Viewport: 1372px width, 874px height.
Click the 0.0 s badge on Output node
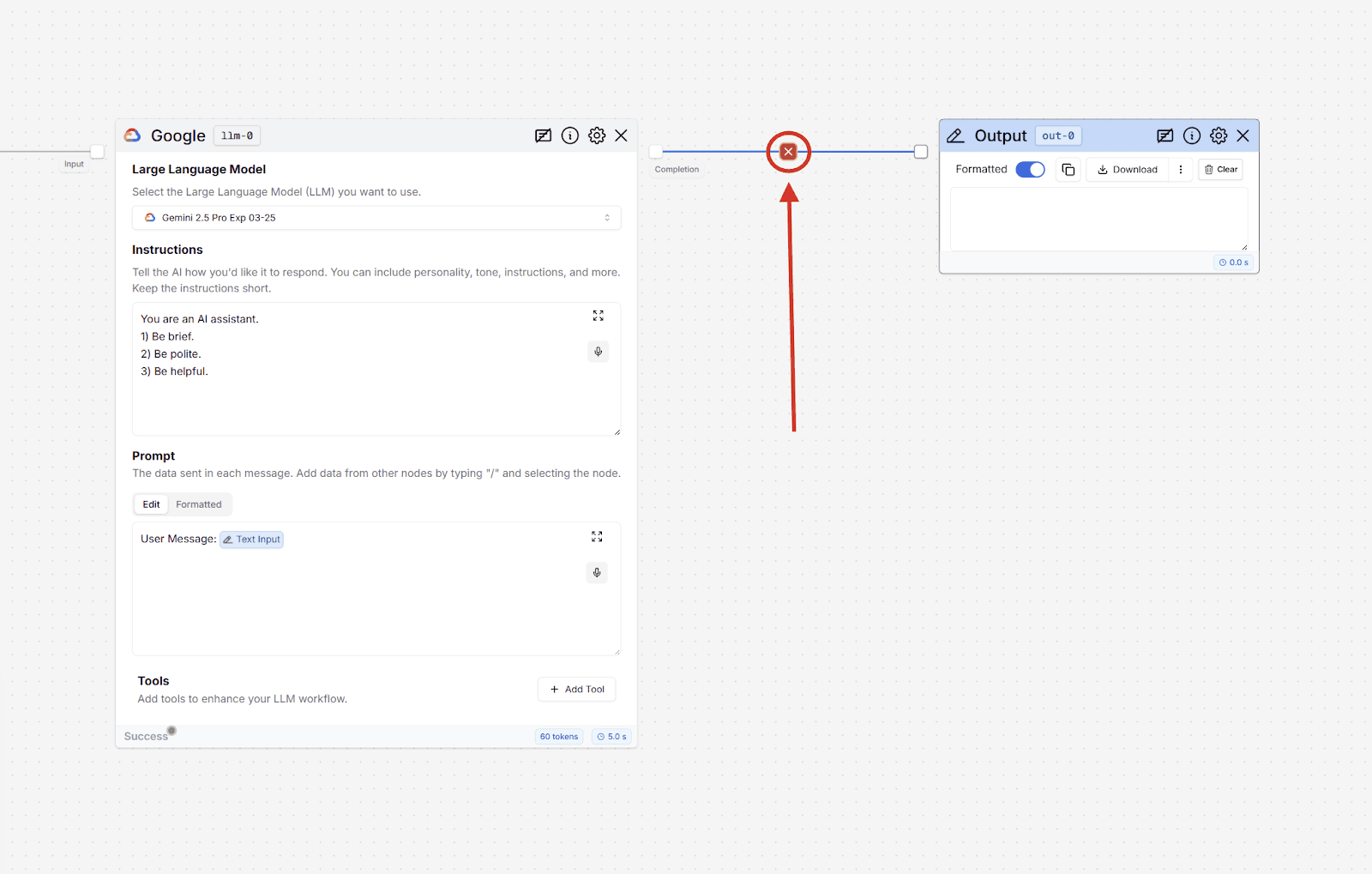click(x=1234, y=262)
